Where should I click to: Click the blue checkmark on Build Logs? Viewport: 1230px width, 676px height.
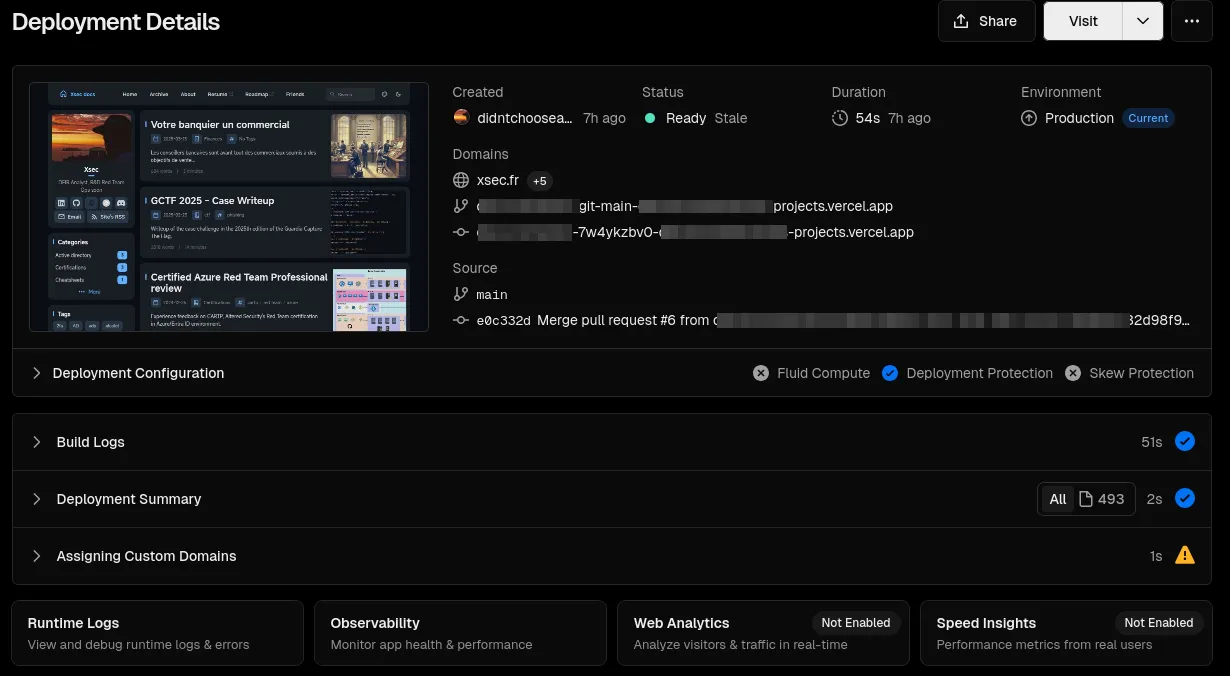pyautogui.click(x=1185, y=441)
